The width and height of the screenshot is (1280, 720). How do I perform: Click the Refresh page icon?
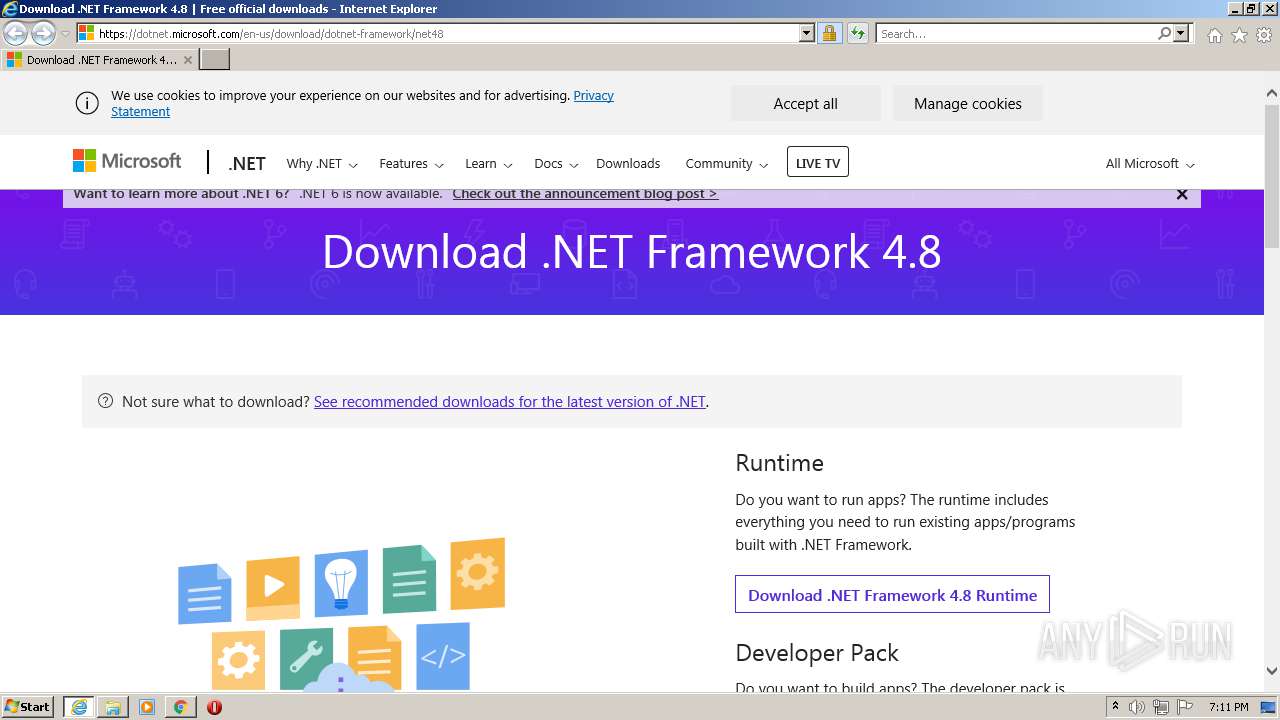[858, 34]
